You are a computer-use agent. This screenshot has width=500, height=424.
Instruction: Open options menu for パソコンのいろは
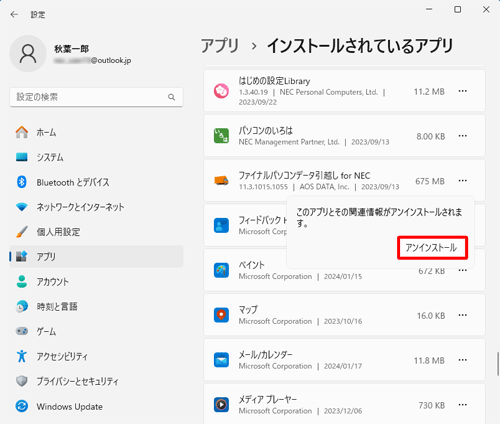[463, 136]
